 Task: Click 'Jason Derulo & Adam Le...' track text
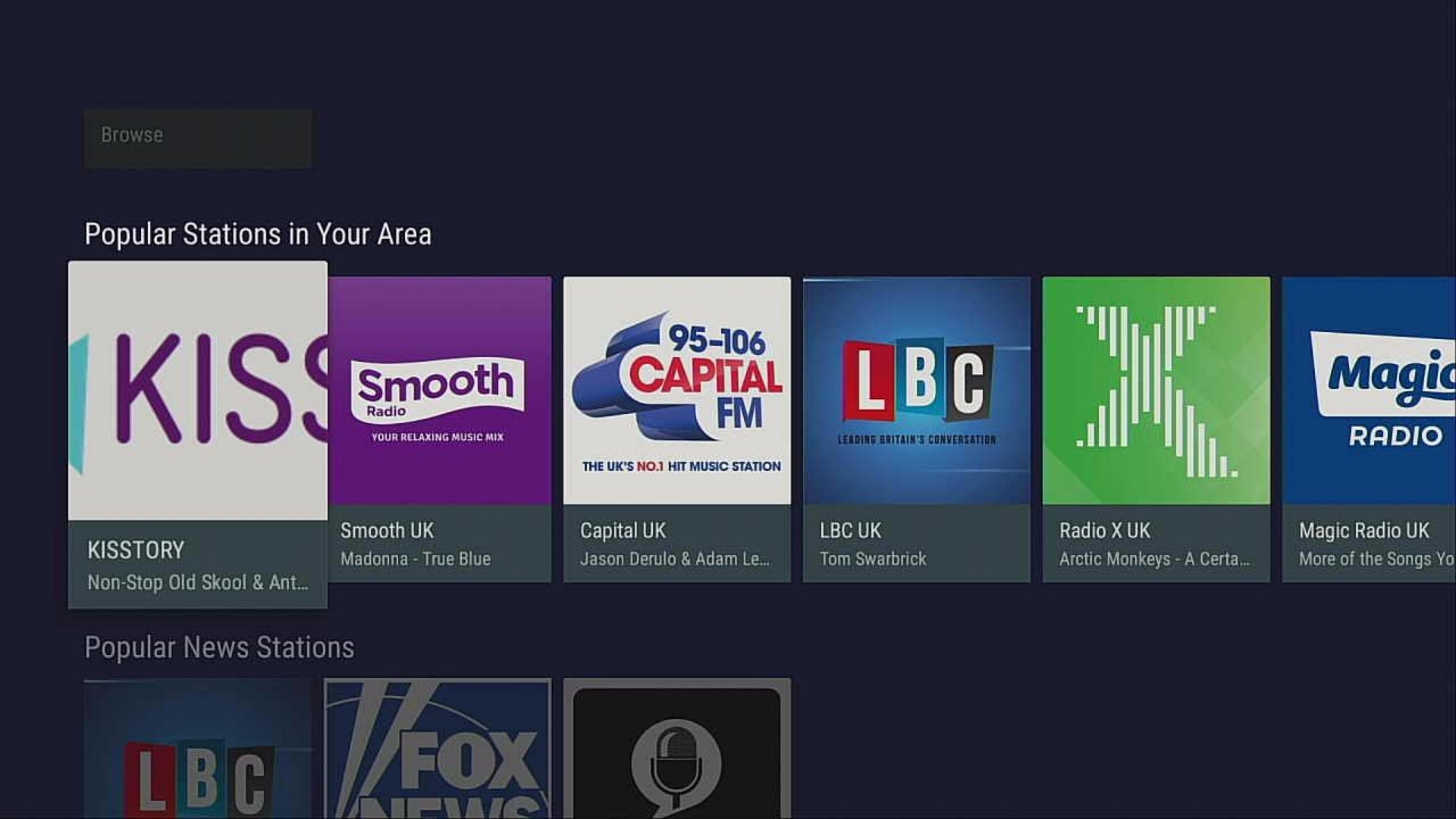pyautogui.click(x=675, y=559)
